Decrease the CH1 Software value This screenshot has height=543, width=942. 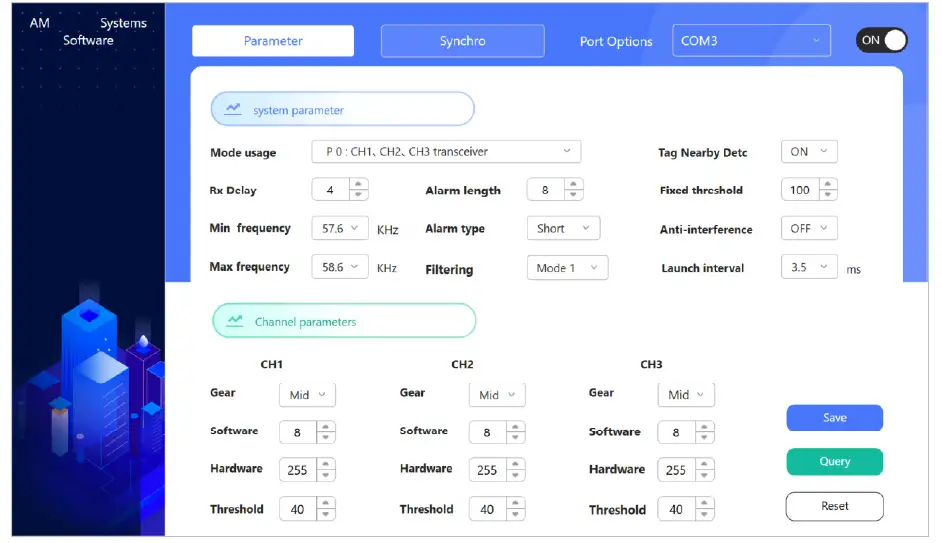coord(326,437)
